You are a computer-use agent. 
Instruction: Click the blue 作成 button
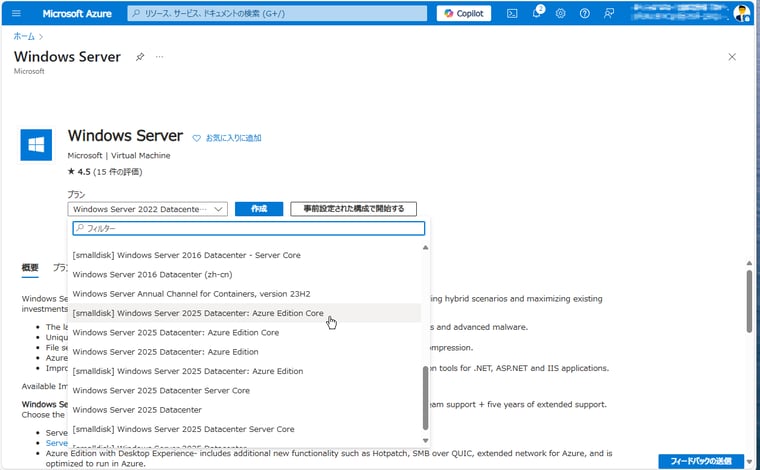tap(259, 209)
